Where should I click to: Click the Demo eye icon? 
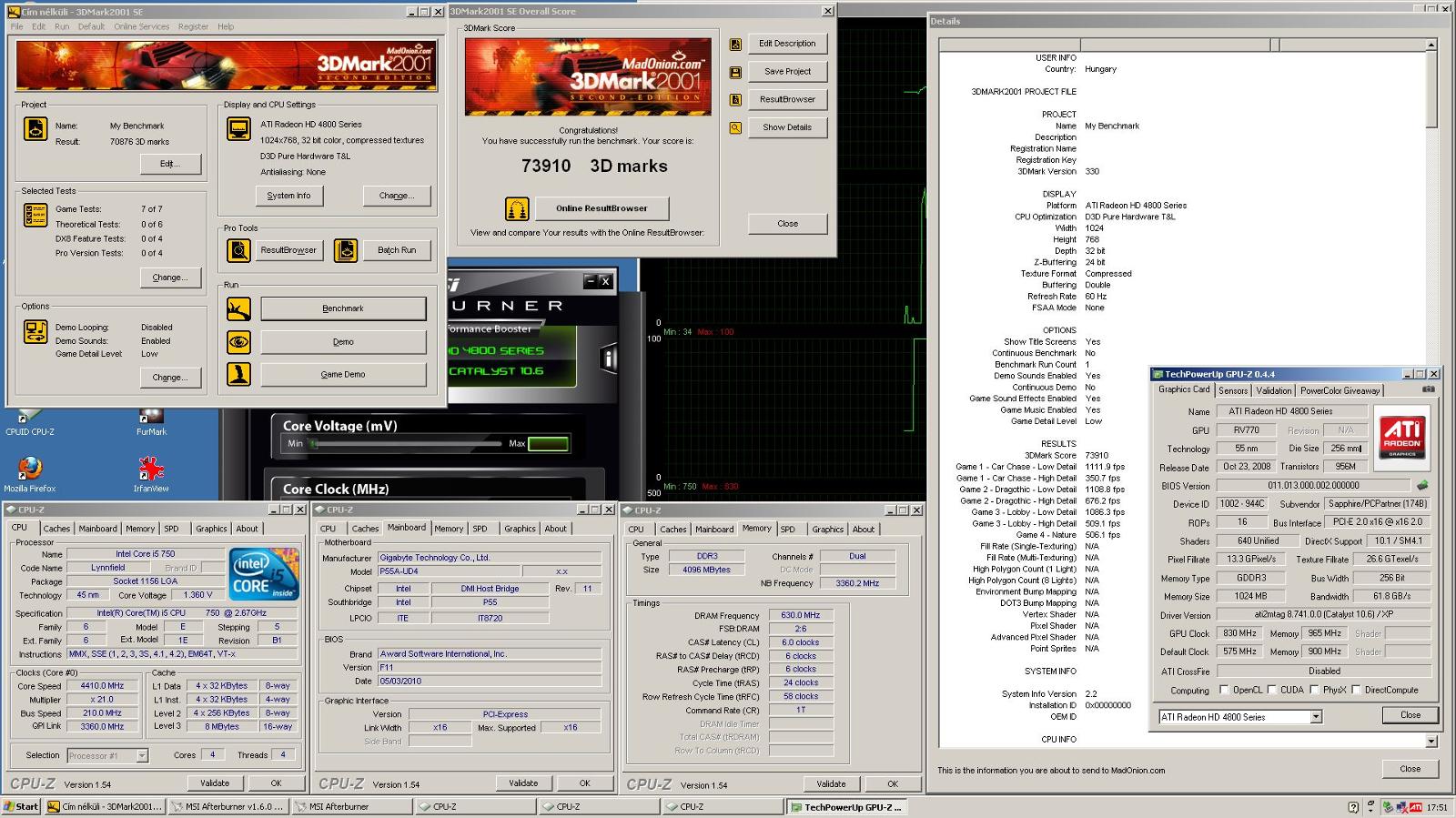pos(238,342)
